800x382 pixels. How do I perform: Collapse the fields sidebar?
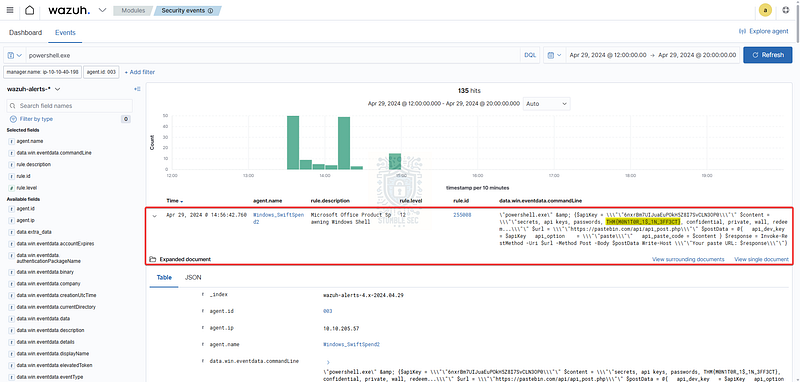(x=137, y=89)
